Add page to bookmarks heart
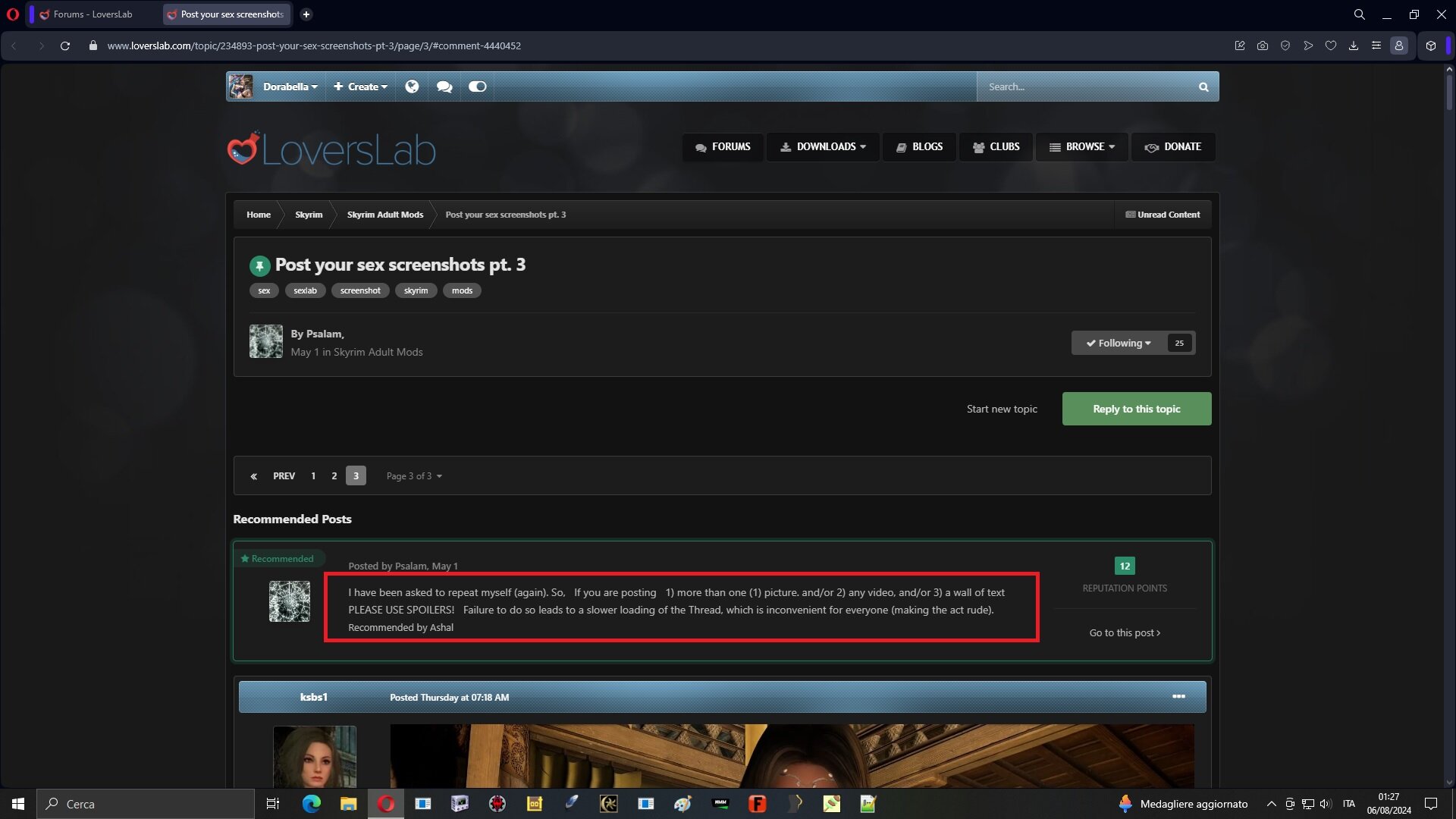1456x819 pixels. (x=1331, y=46)
